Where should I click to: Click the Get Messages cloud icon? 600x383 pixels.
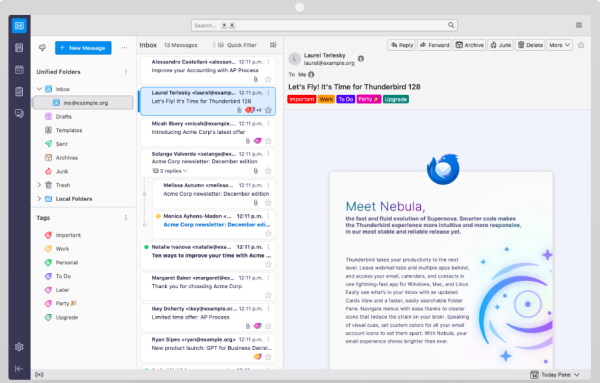[x=42, y=48]
